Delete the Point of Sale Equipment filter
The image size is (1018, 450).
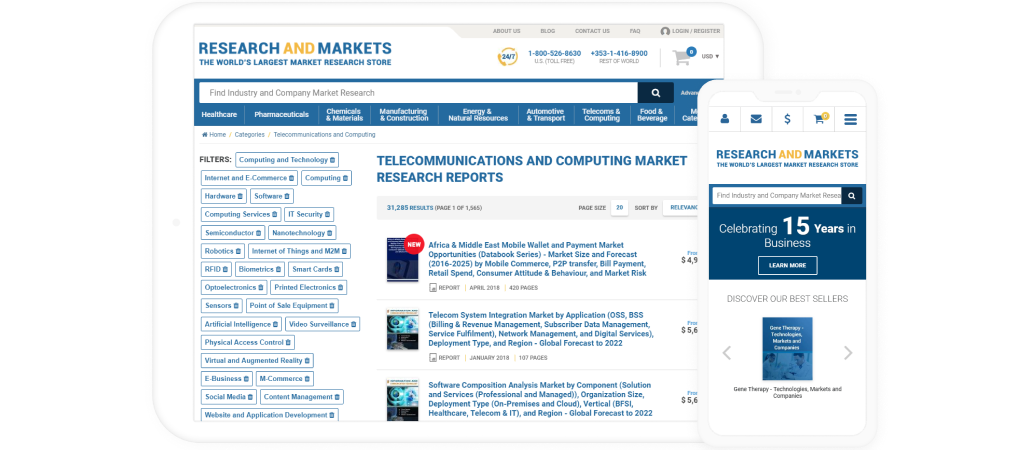click(332, 305)
